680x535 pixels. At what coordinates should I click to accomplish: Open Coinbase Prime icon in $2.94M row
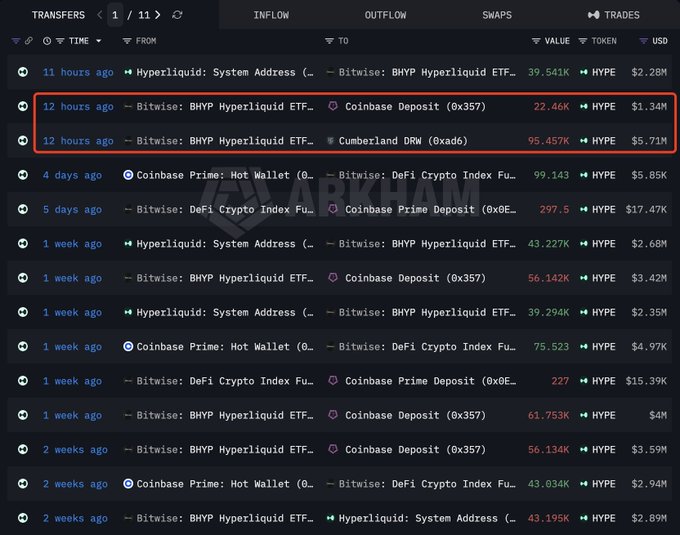(128, 483)
